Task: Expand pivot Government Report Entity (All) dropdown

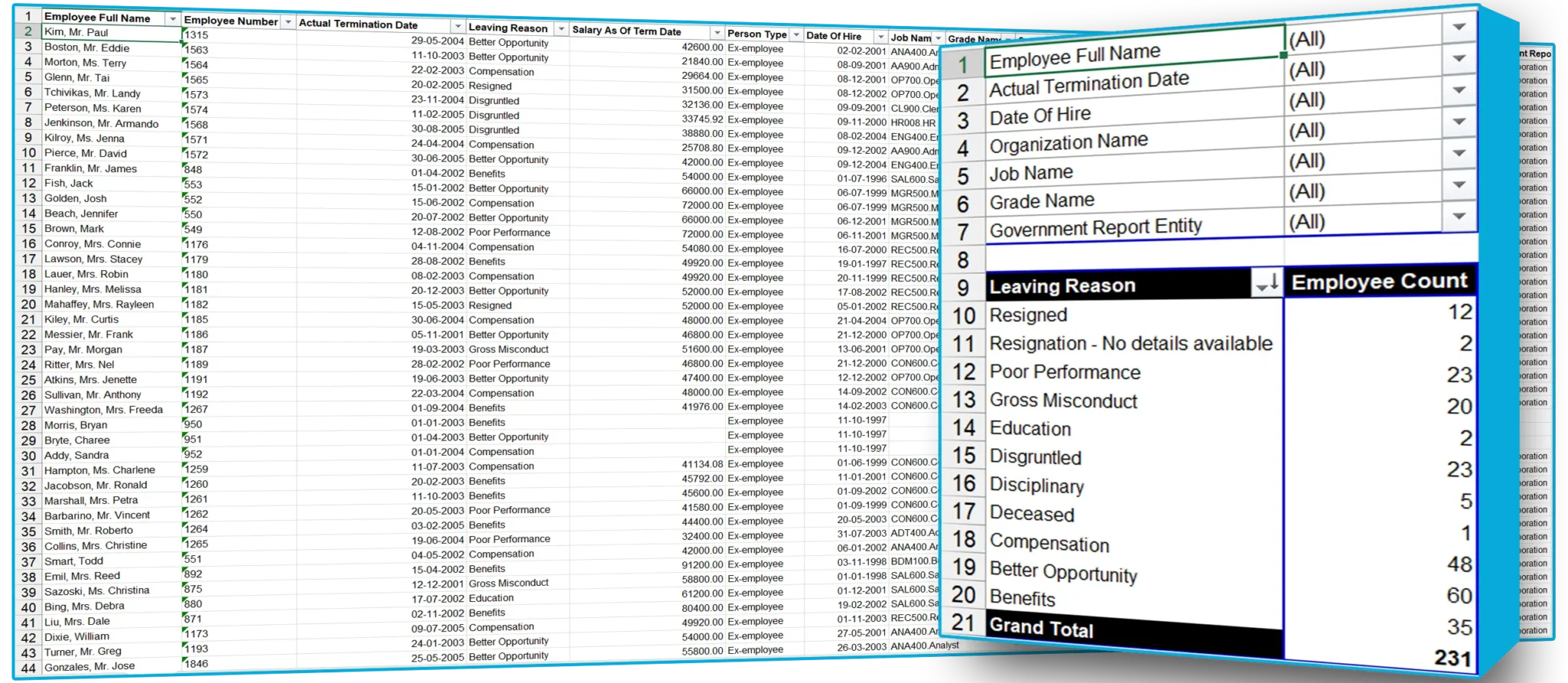Action: coord(1459,216)
